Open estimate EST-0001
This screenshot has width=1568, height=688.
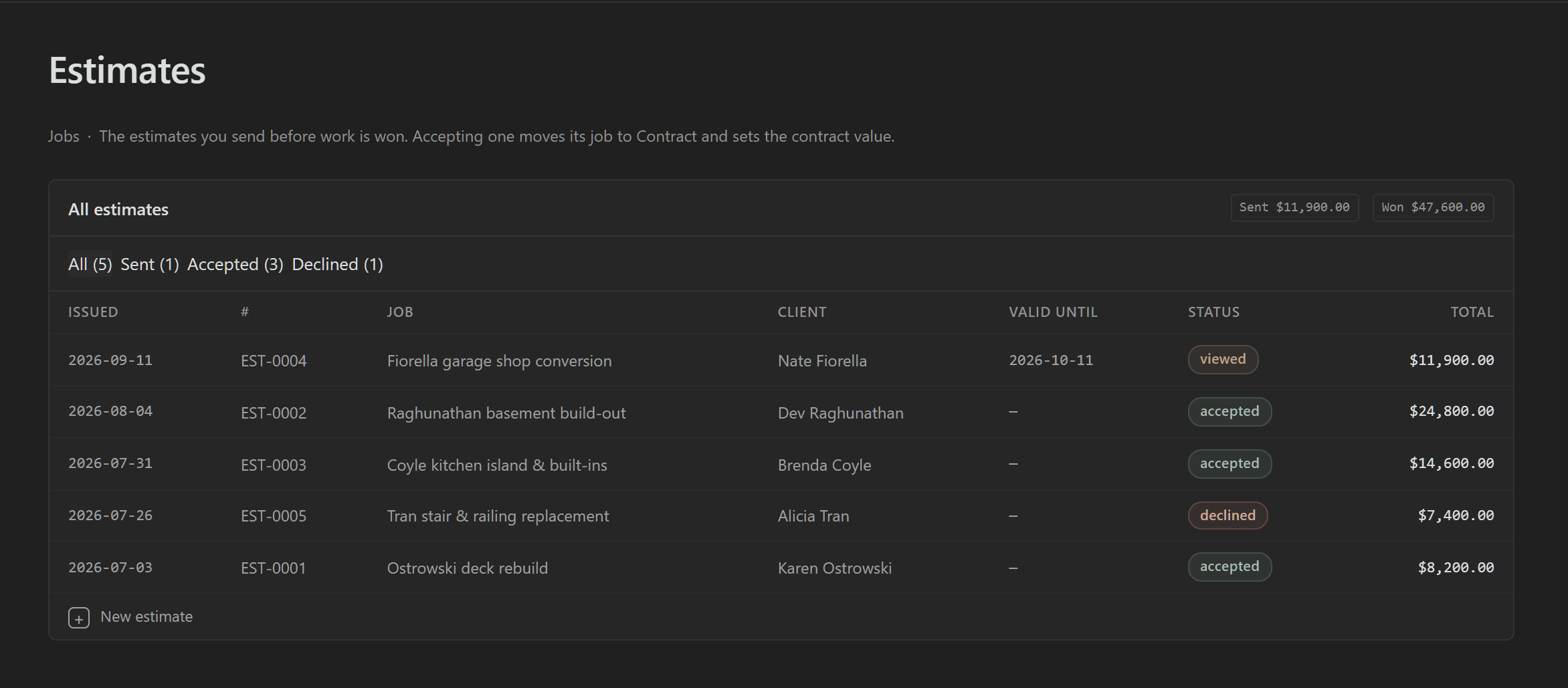coord(274,568)
